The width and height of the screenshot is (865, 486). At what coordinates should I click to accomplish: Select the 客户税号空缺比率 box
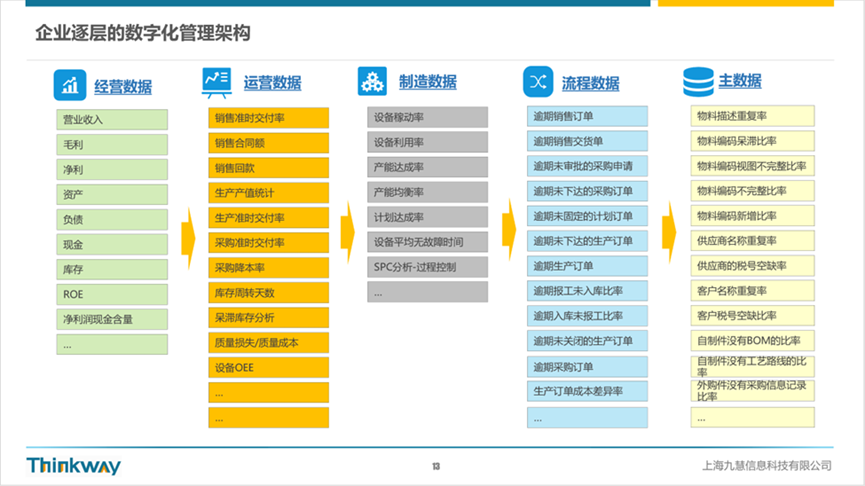[x=752, y=316]
